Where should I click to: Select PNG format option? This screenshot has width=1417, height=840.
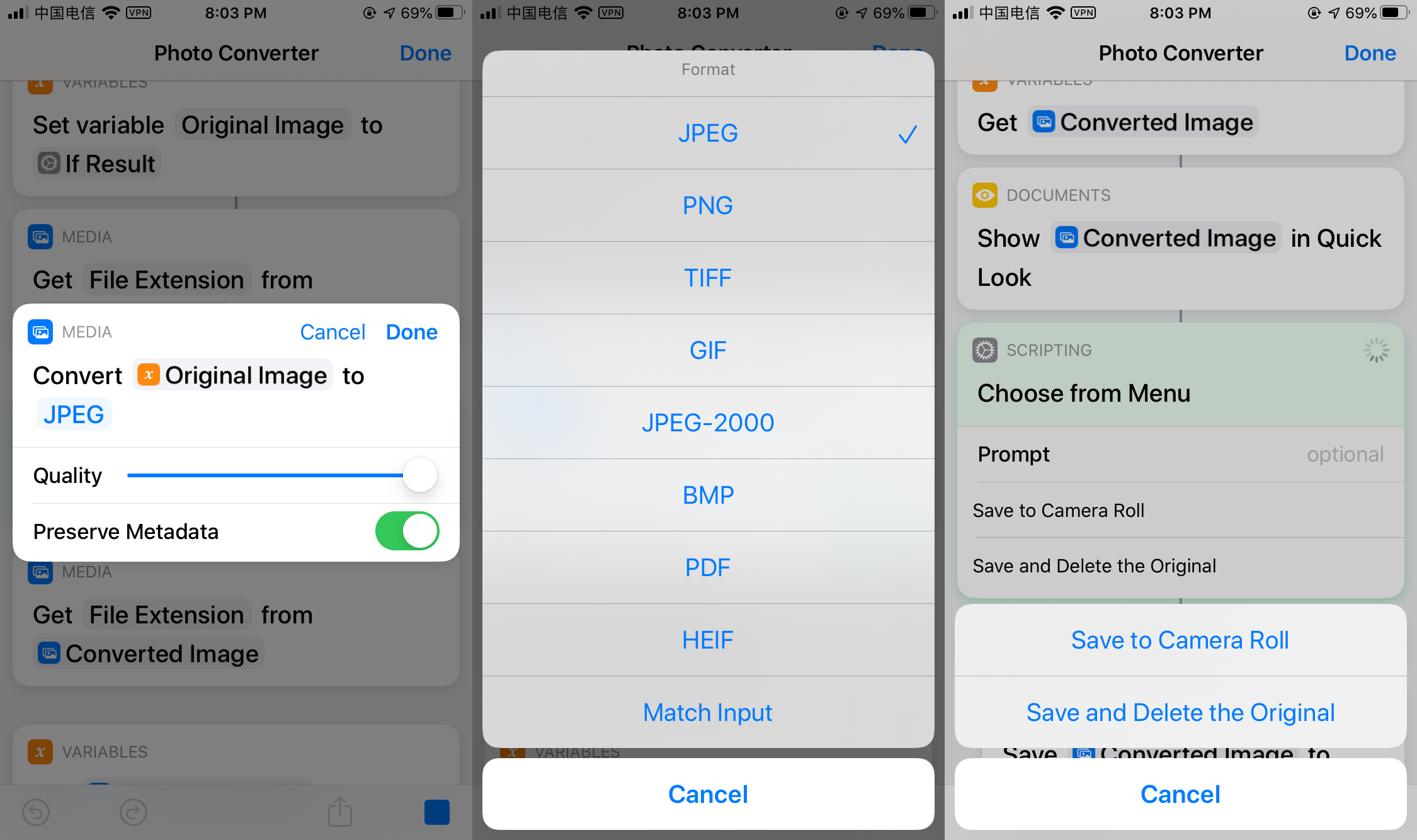point(707,204)
